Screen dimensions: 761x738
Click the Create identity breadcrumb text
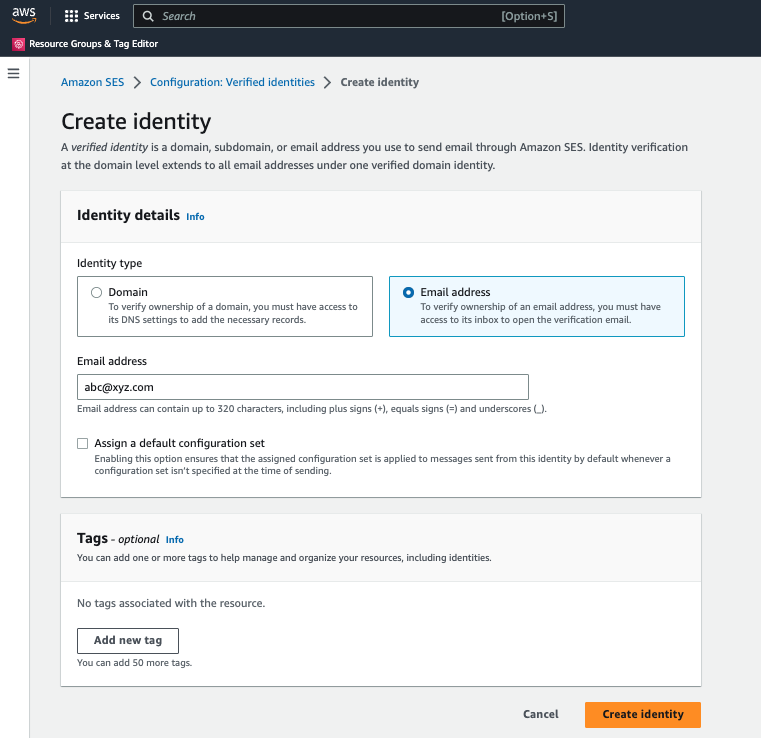(379, 82)
